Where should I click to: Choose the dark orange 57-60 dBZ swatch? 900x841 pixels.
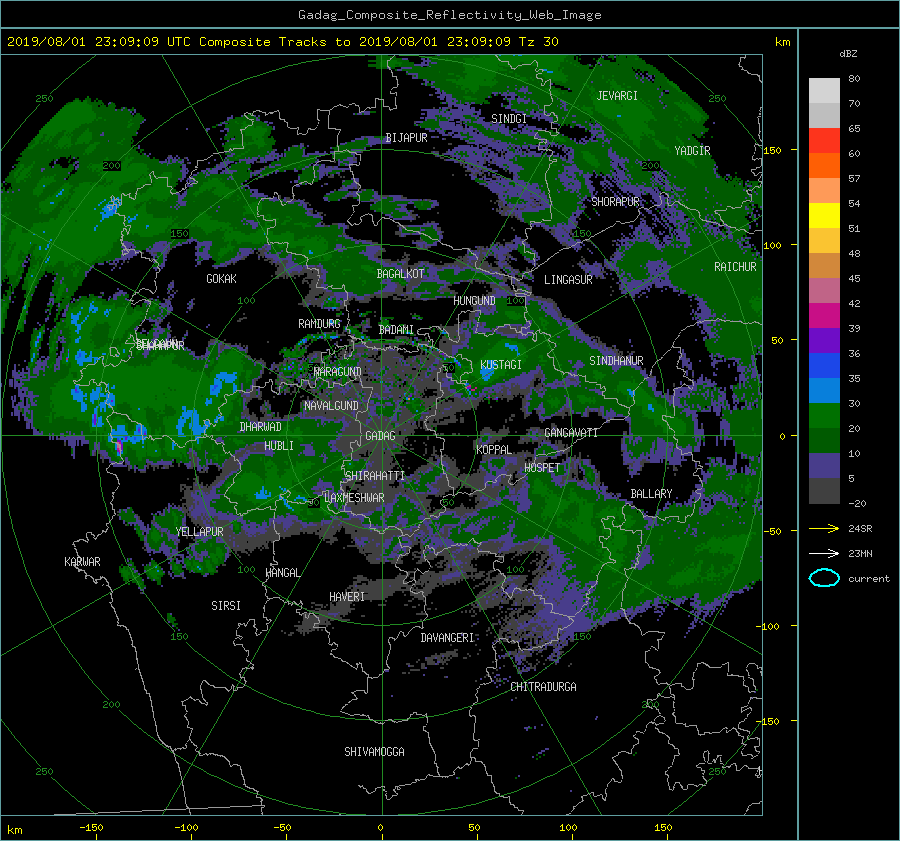[x=824, y=166]
